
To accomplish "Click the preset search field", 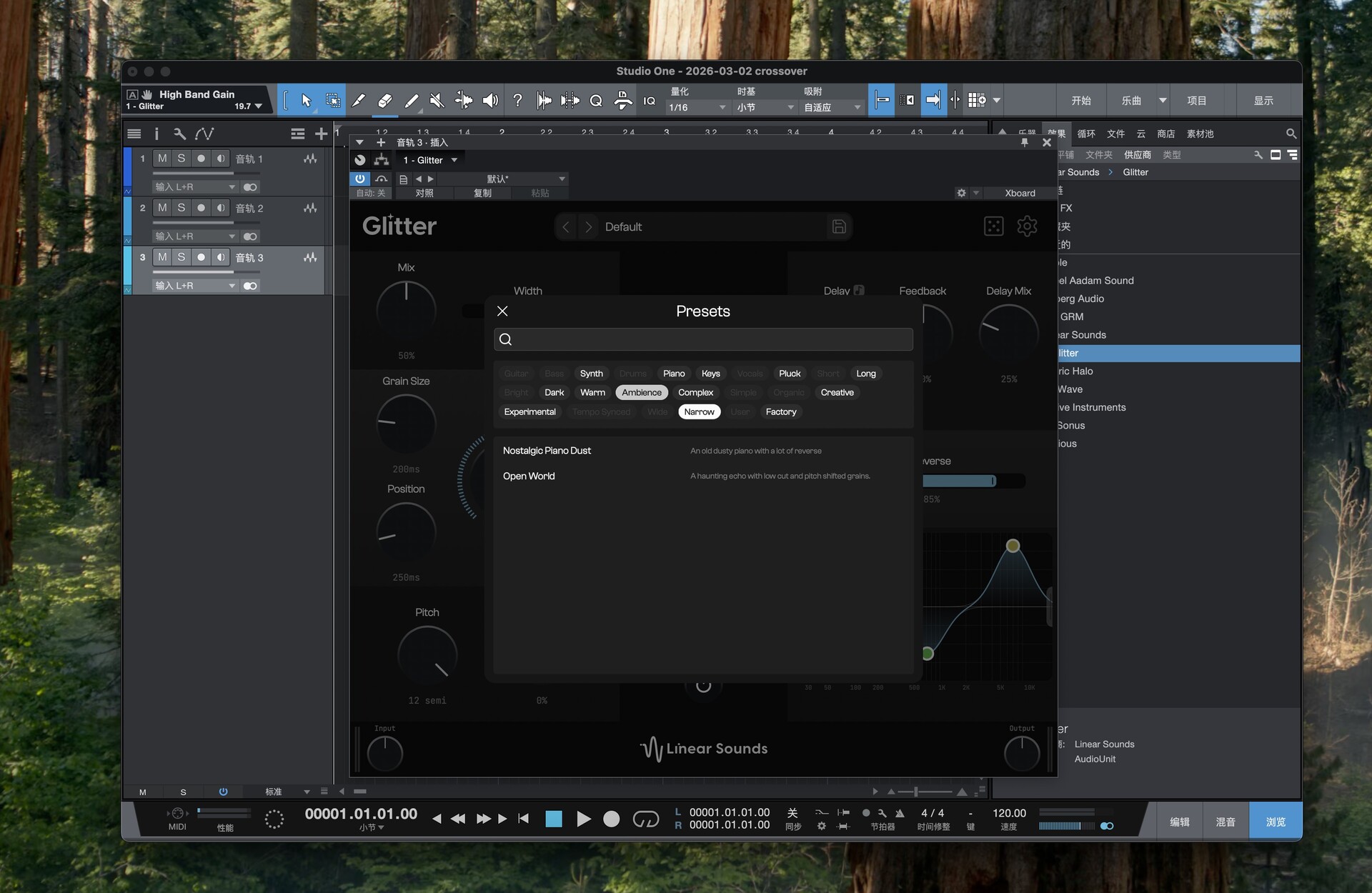I will pyautogui.click(x=703, y=339).
